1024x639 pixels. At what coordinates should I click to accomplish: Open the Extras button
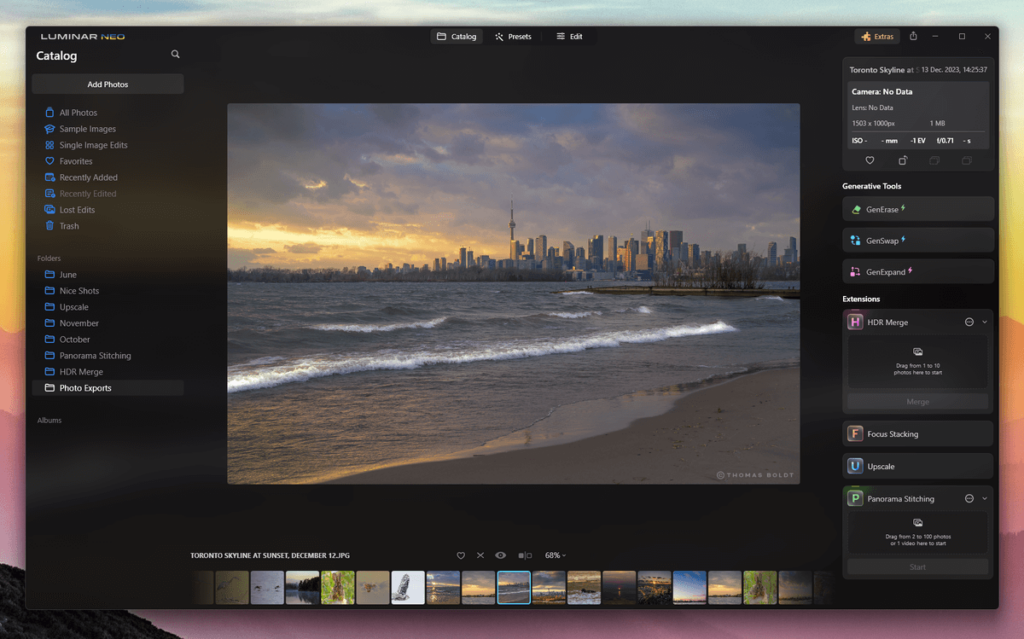click(877, 36)
